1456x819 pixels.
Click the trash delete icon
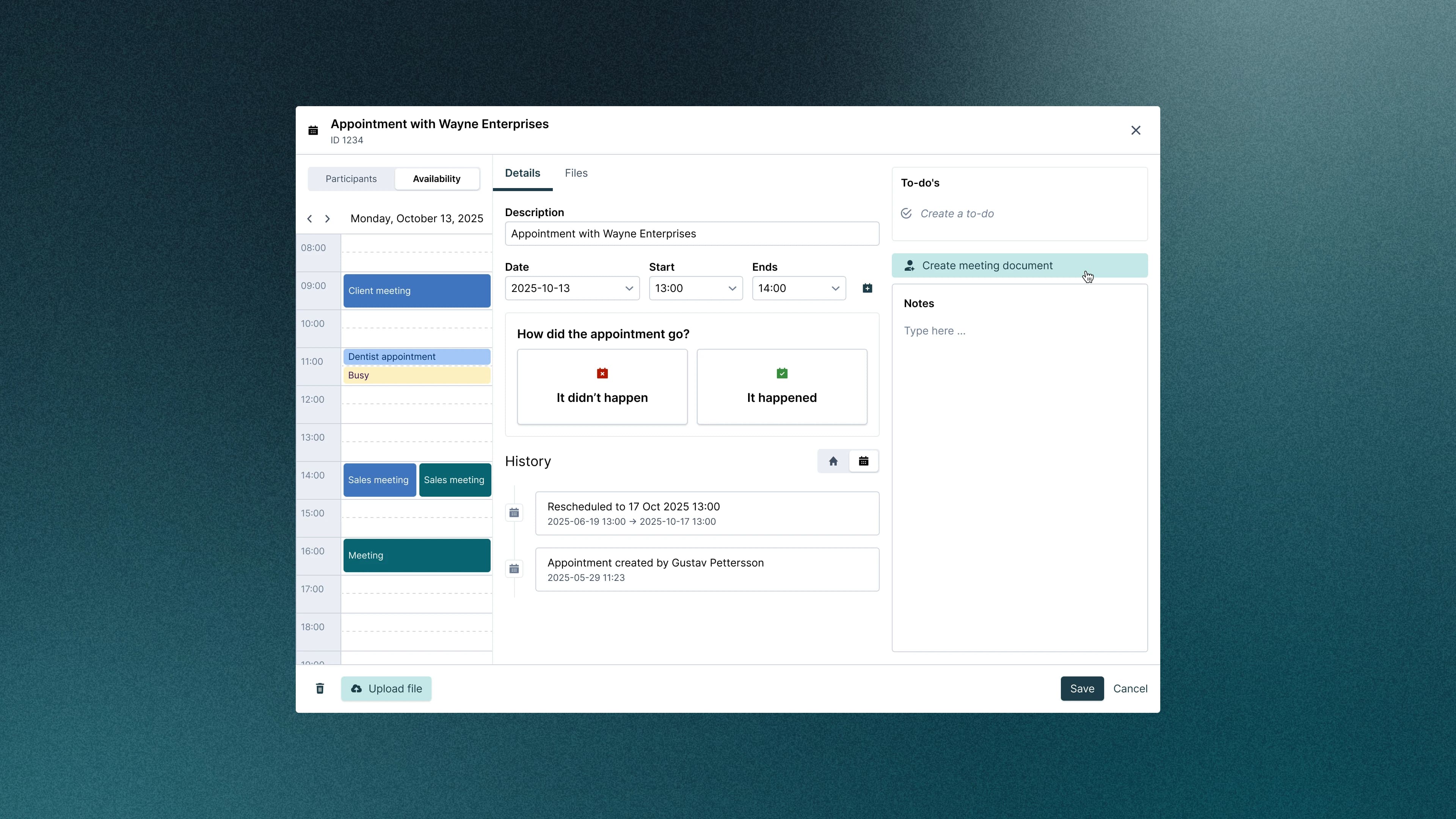(x=320, y=689)
